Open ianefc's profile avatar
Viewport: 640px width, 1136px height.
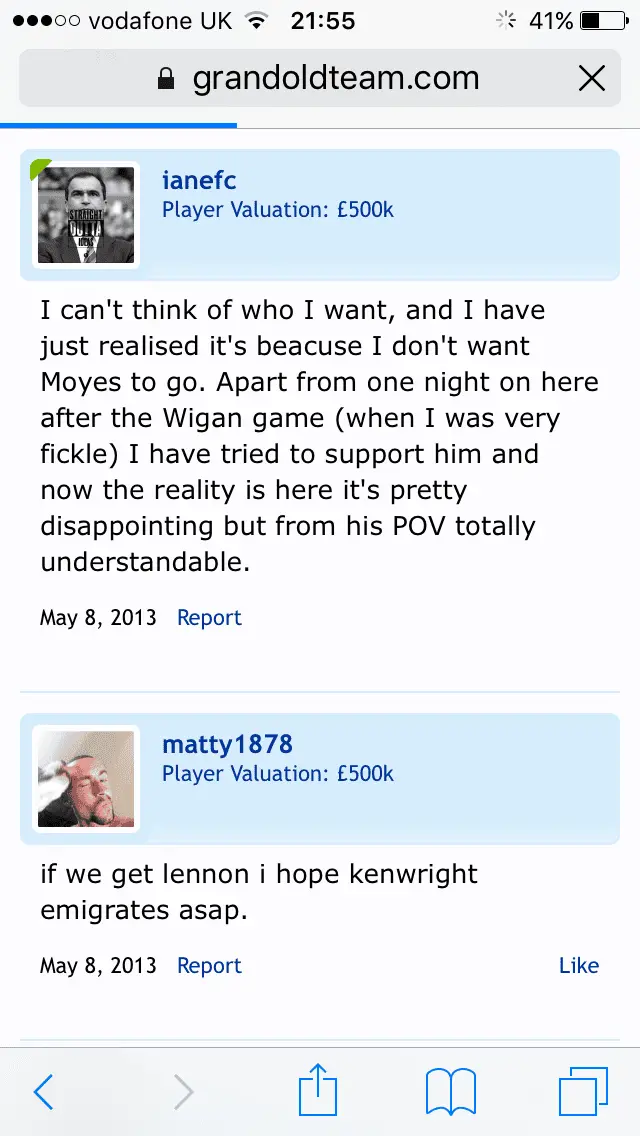pyautogui.click(x=86, y=215)
